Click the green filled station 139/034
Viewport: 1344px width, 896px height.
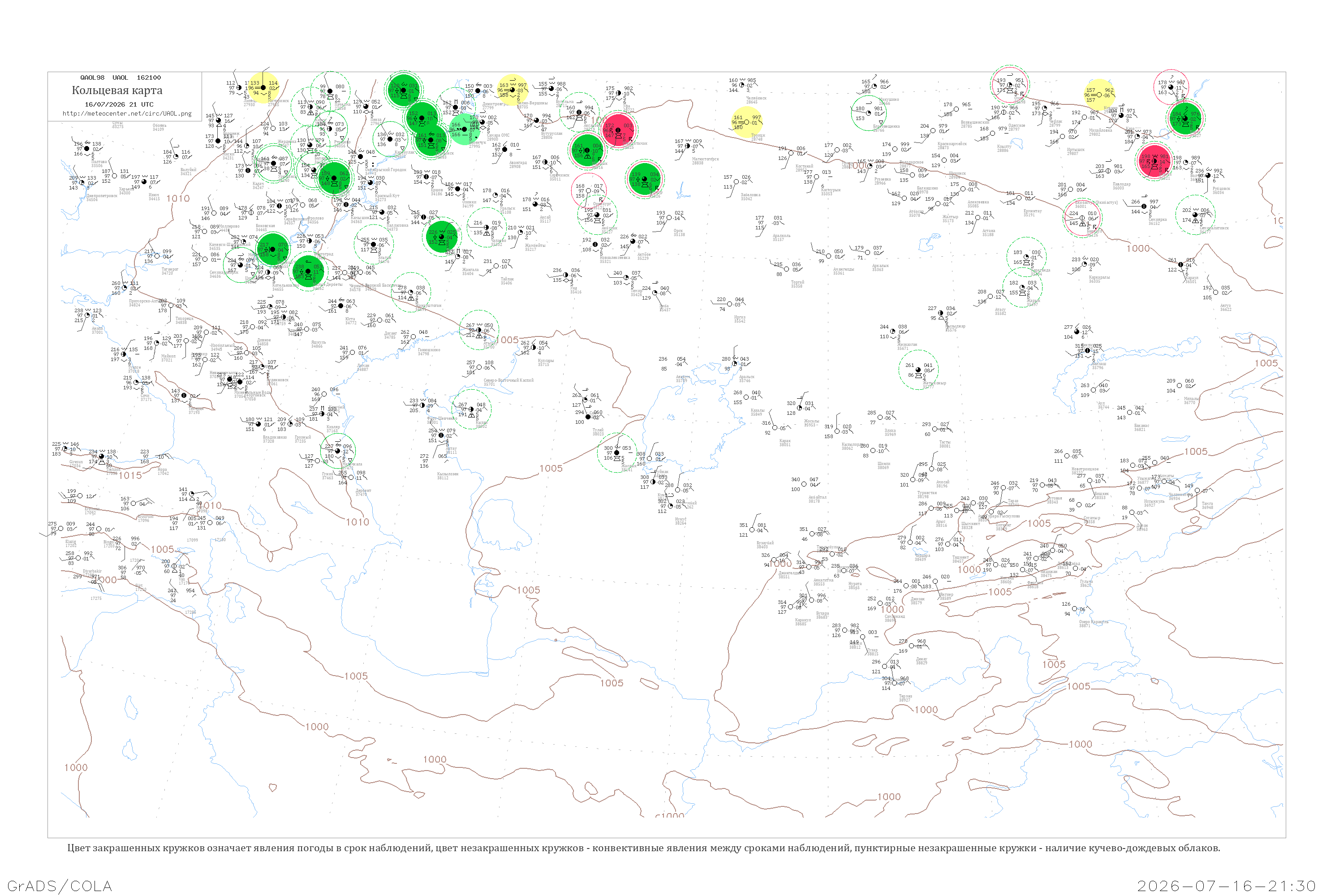click(x=645, y=179)
